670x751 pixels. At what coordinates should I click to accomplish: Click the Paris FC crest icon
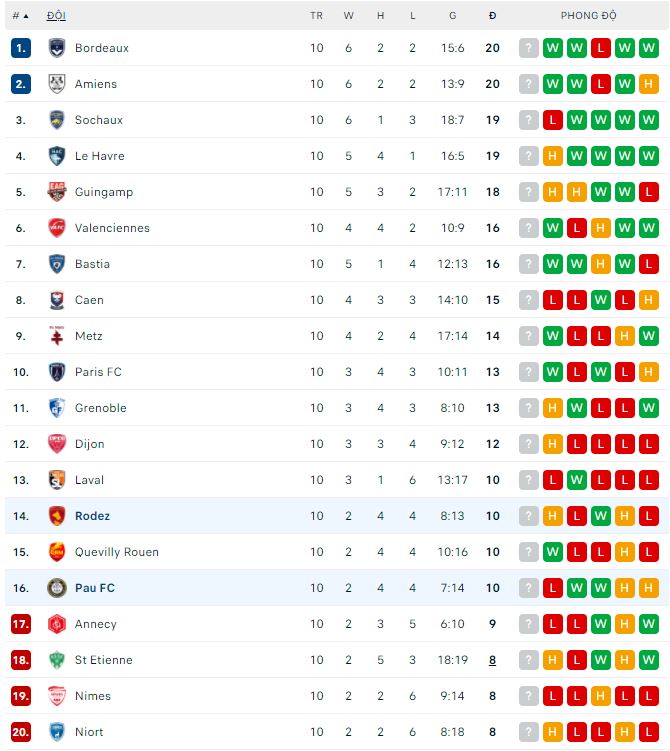[x=57, y=372]
